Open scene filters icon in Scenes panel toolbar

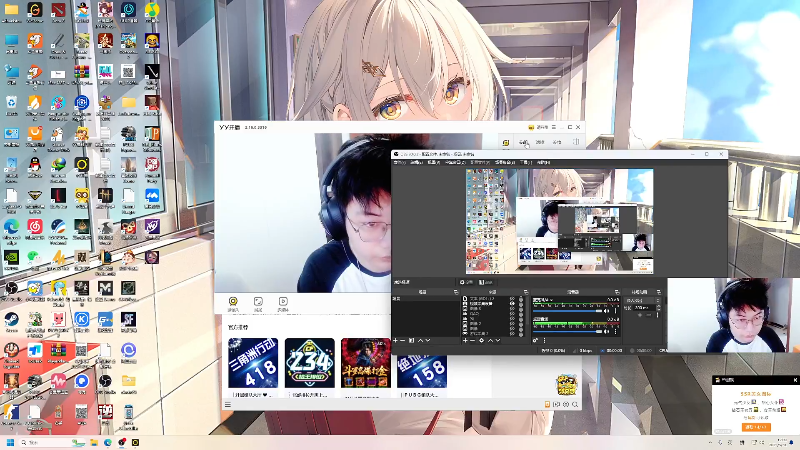coord(411,340)
